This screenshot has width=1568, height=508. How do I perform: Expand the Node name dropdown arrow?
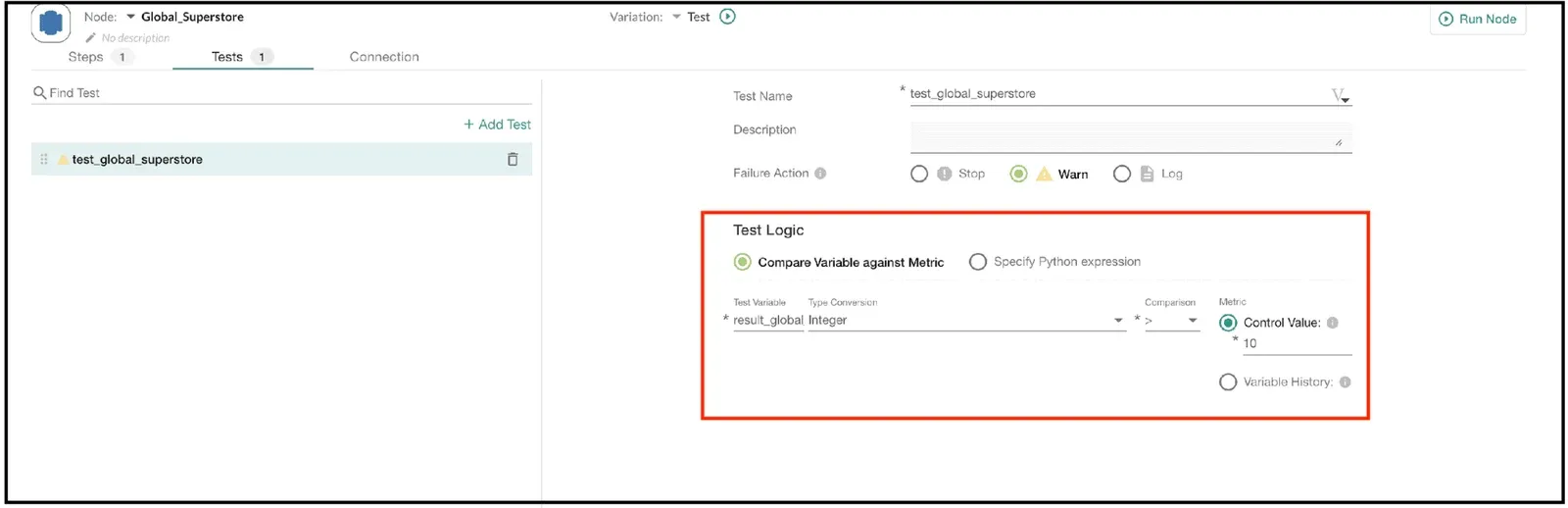tap(130, 17)
